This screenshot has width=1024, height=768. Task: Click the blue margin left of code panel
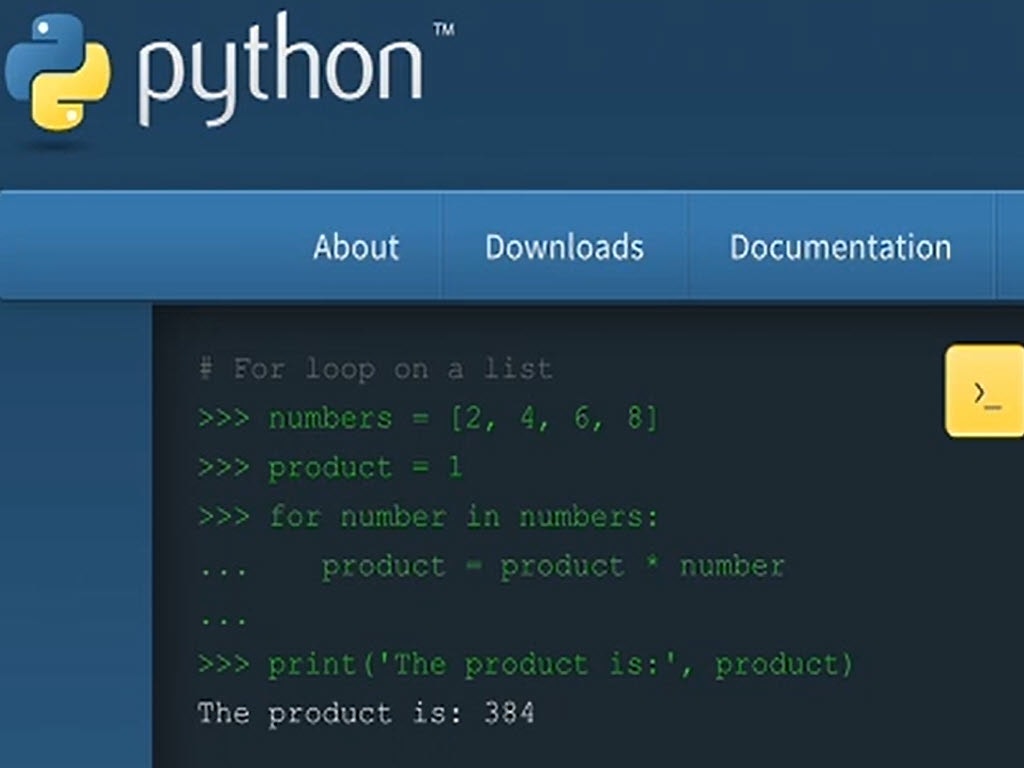point(76,530)
